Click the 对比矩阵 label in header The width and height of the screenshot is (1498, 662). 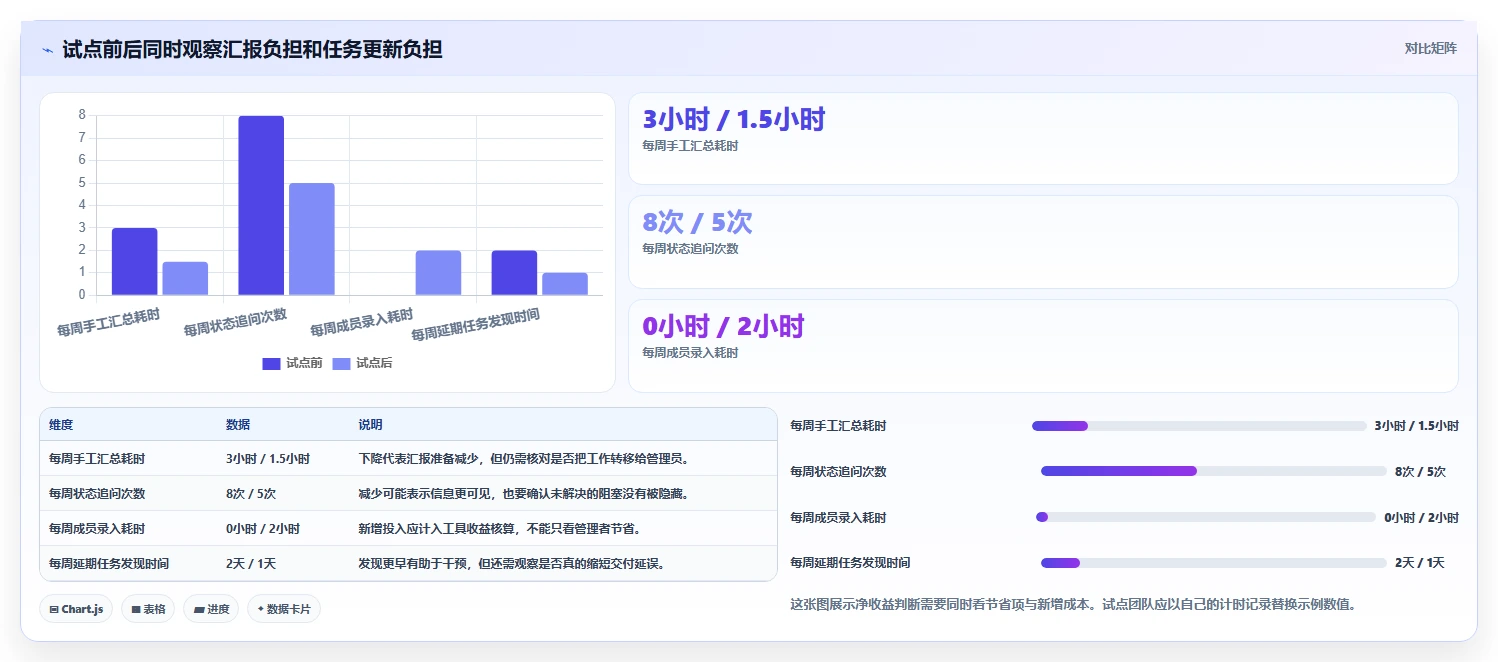coord(1431,48)
